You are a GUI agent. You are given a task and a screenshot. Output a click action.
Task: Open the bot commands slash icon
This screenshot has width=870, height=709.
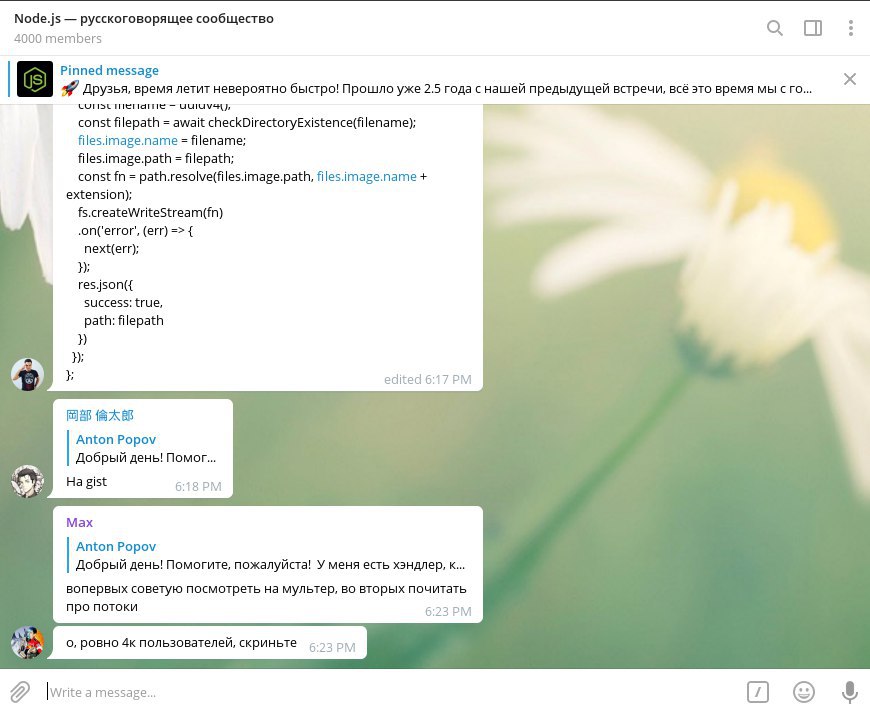click(758, 692)
